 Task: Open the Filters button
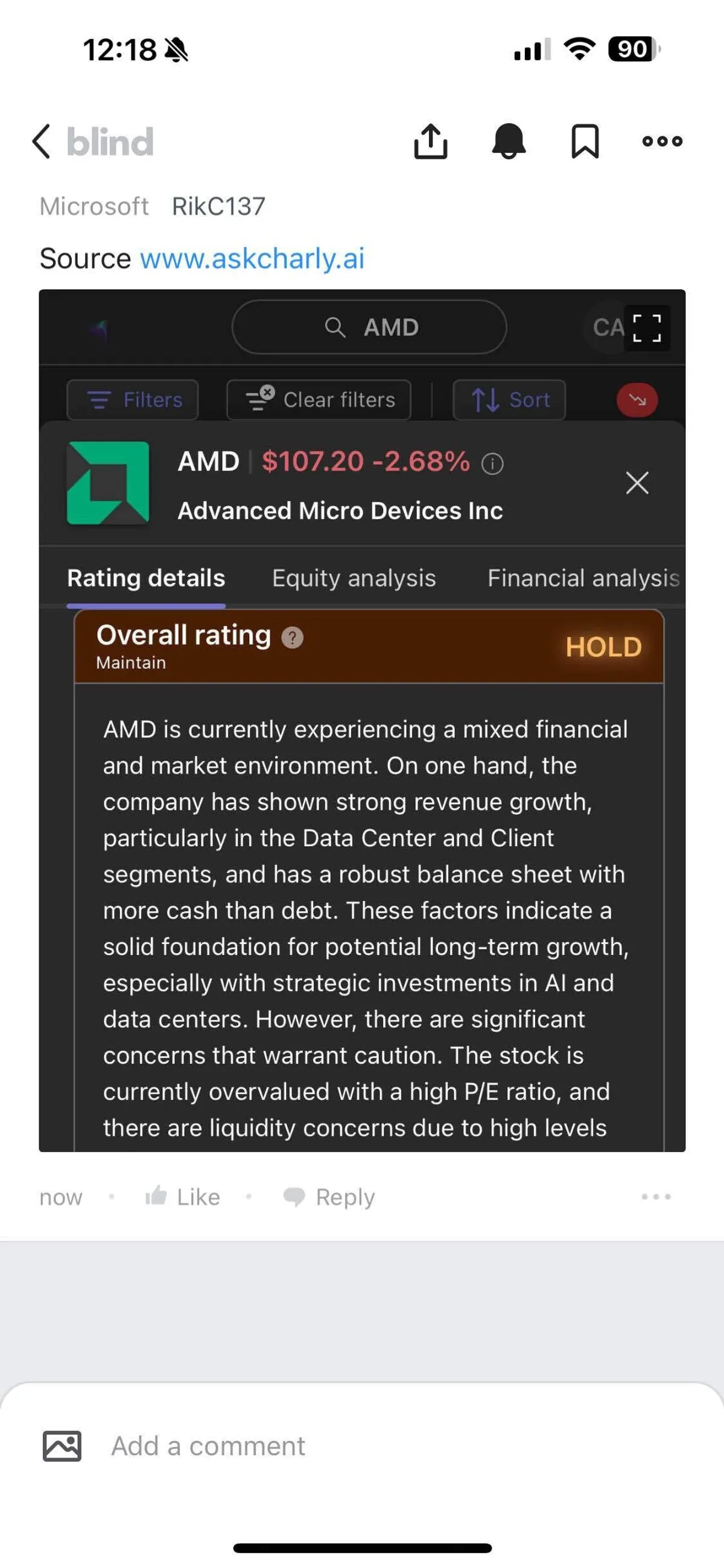coord(133,400)
